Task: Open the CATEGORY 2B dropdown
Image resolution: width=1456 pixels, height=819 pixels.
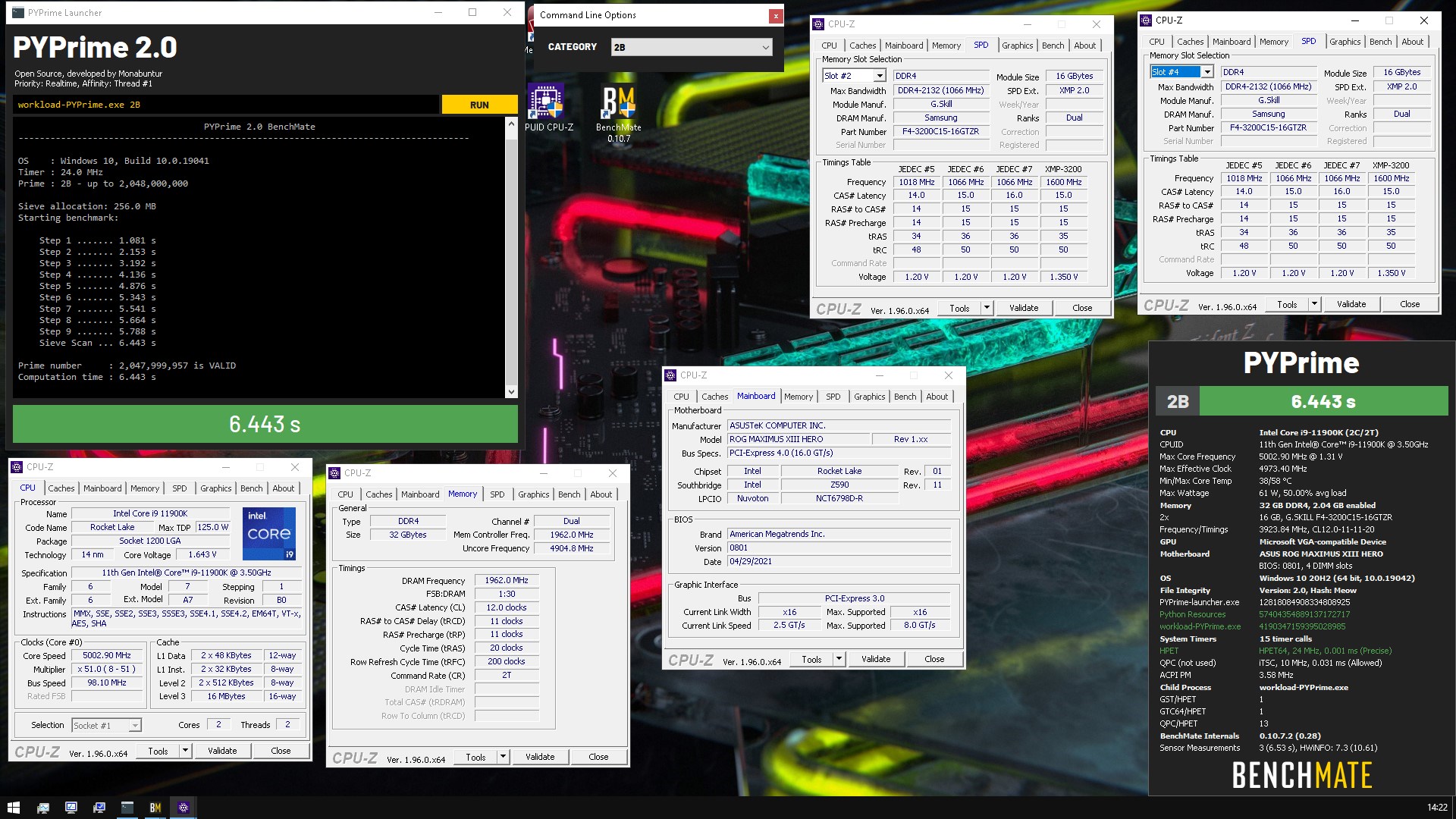Action: point(692,47)
